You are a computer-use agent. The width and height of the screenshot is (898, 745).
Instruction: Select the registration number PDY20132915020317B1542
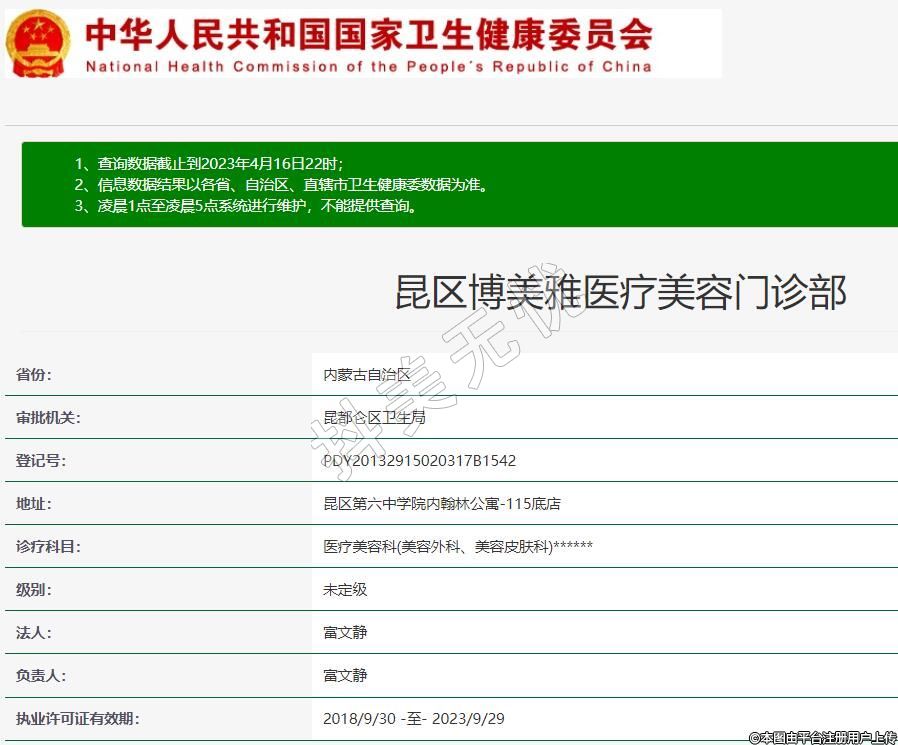(x=419, y=461)
